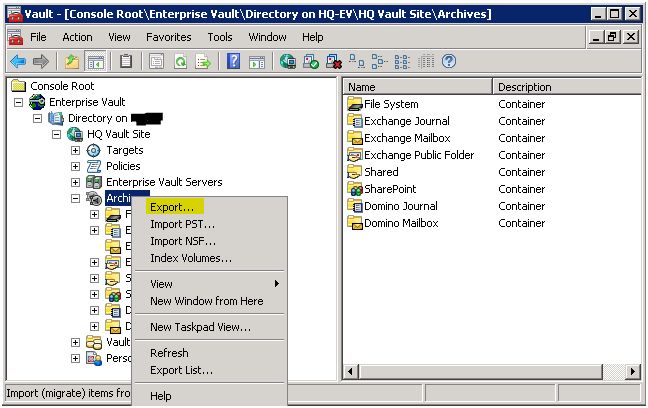This screenshot has width=648, height=408.
Task: Select the Targets tree item
Action: click(124, 150)
